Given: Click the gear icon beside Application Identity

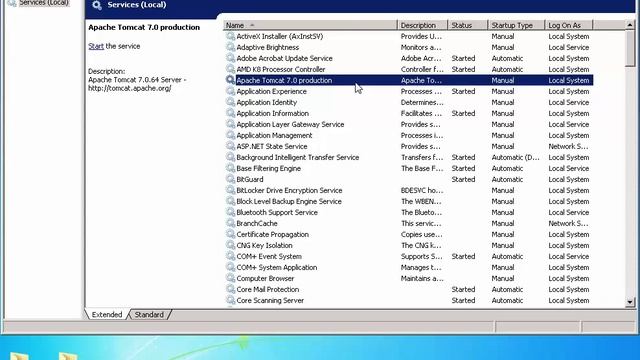Looking at the screenshot, I should (230, 102).
